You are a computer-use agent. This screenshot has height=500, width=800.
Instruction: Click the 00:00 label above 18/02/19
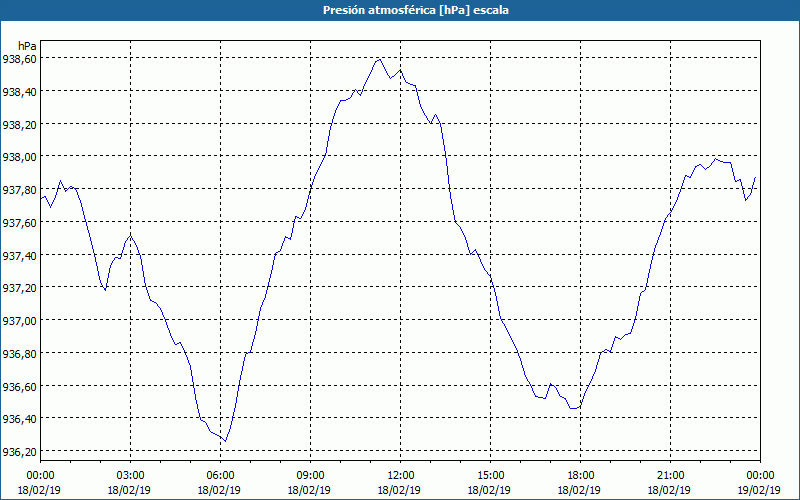pyautogui.click(x=40, y=476)
